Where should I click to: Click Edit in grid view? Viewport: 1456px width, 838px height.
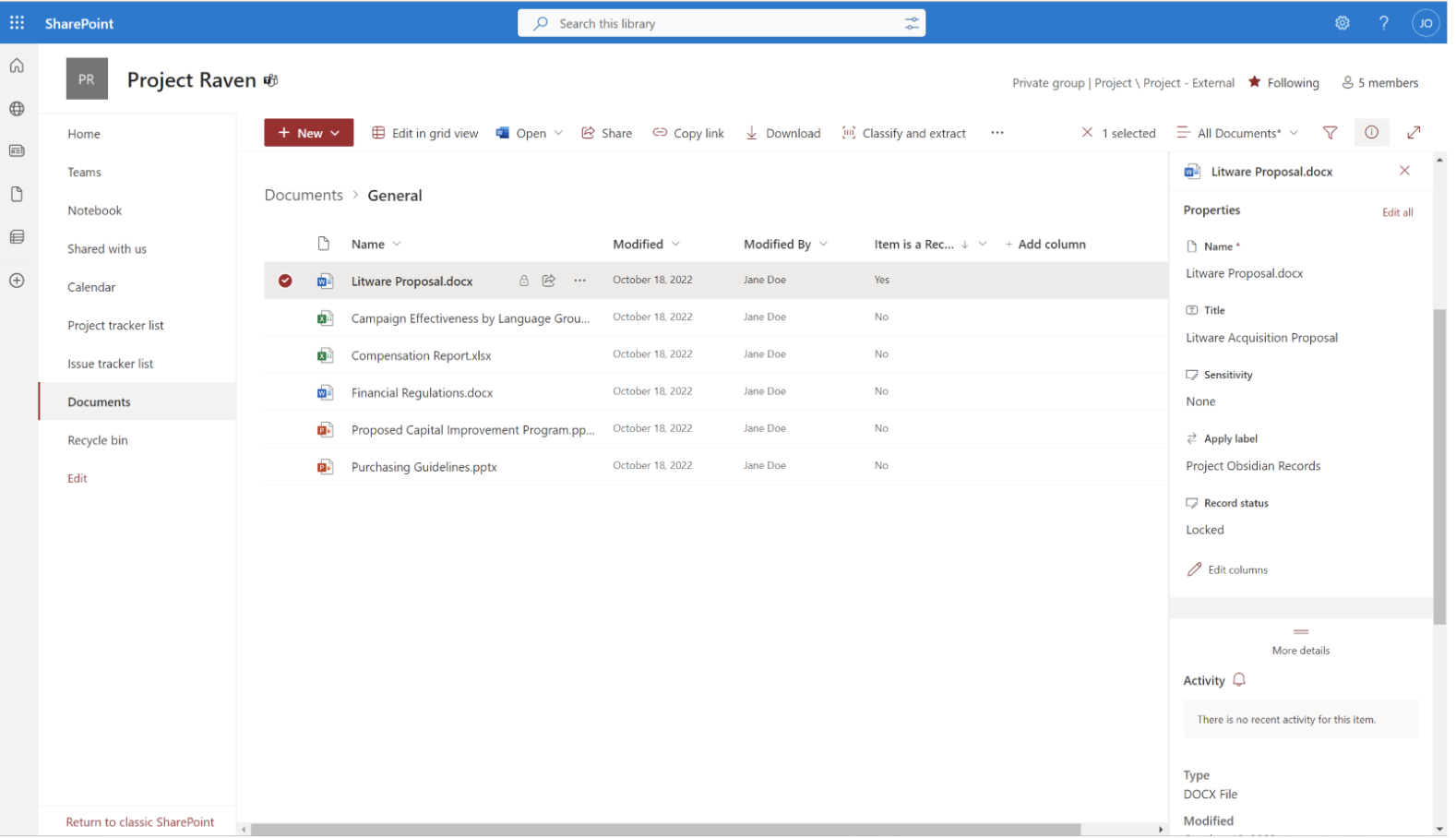tap(427, 134)
